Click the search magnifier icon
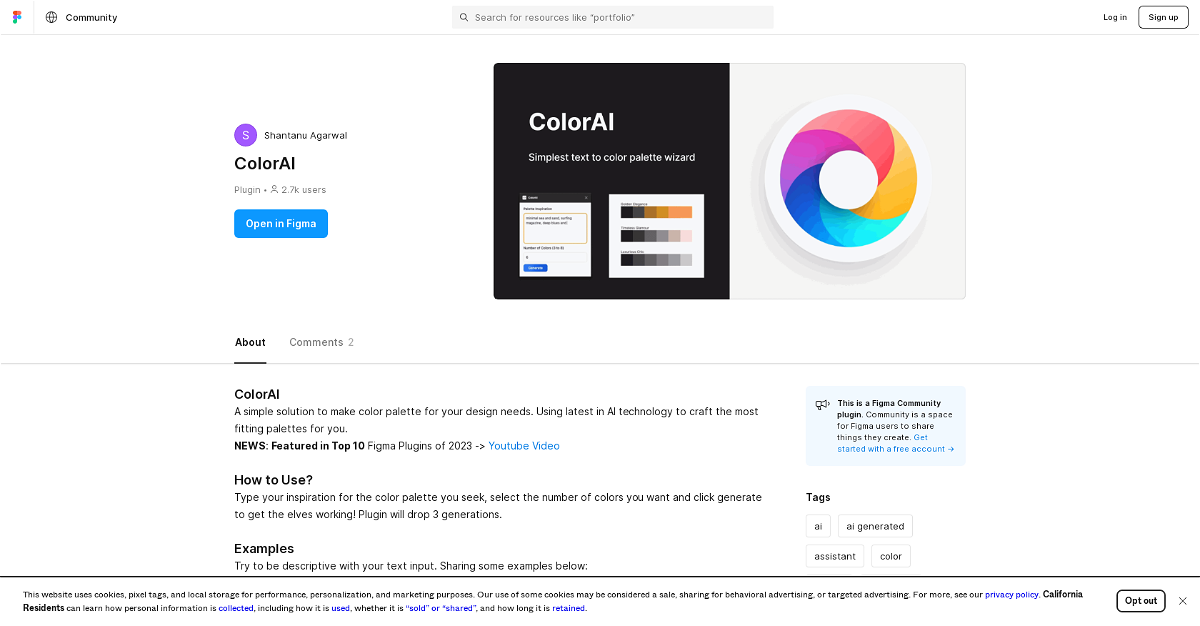Image resolution: width=1200 pixels, height=626 pixels. point(464,17)
